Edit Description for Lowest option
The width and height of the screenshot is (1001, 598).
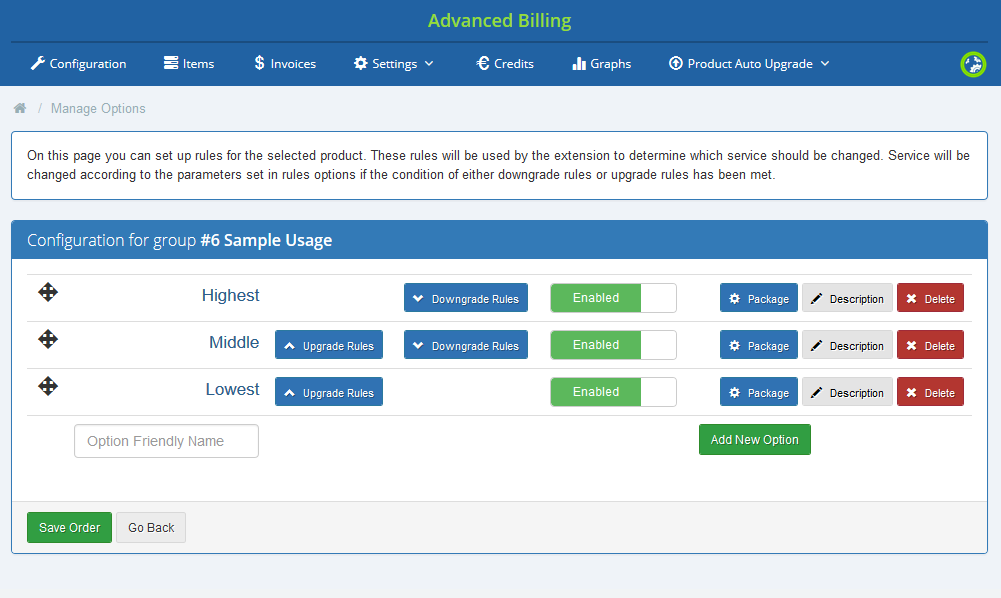pyautogui.click(x=847, y=392)
